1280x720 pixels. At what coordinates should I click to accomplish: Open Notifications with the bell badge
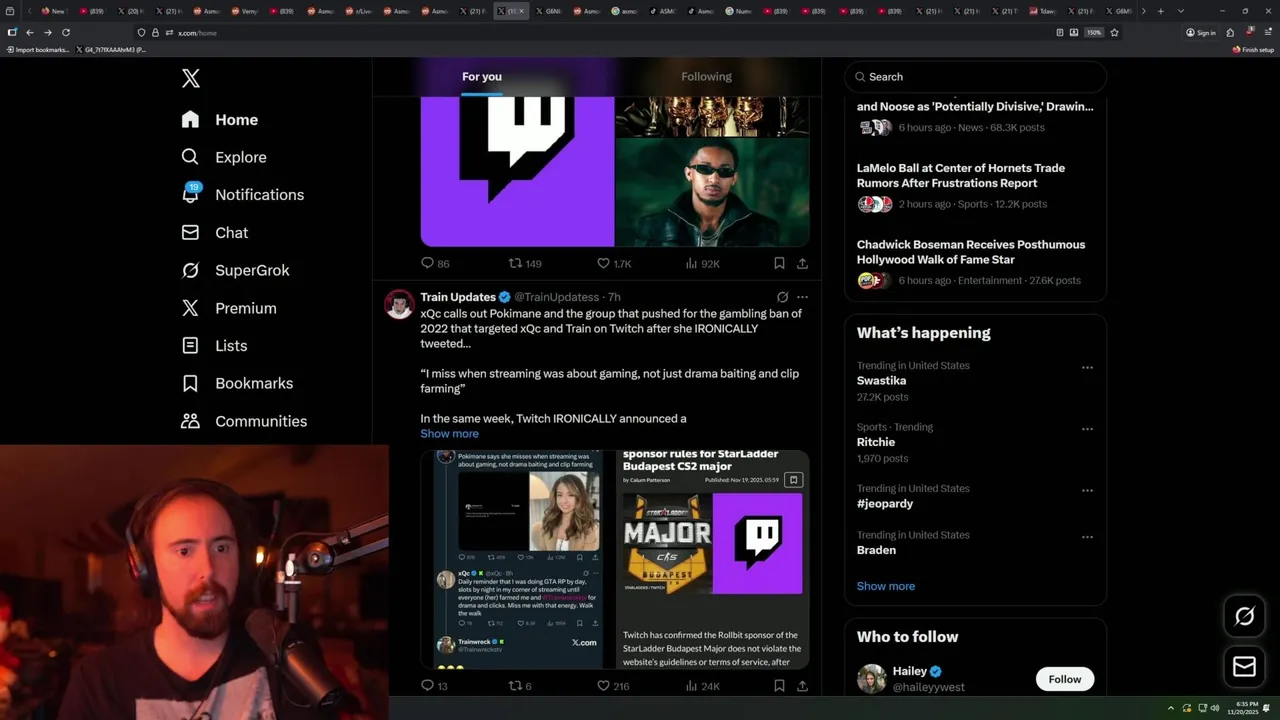[x=242, y=194]
